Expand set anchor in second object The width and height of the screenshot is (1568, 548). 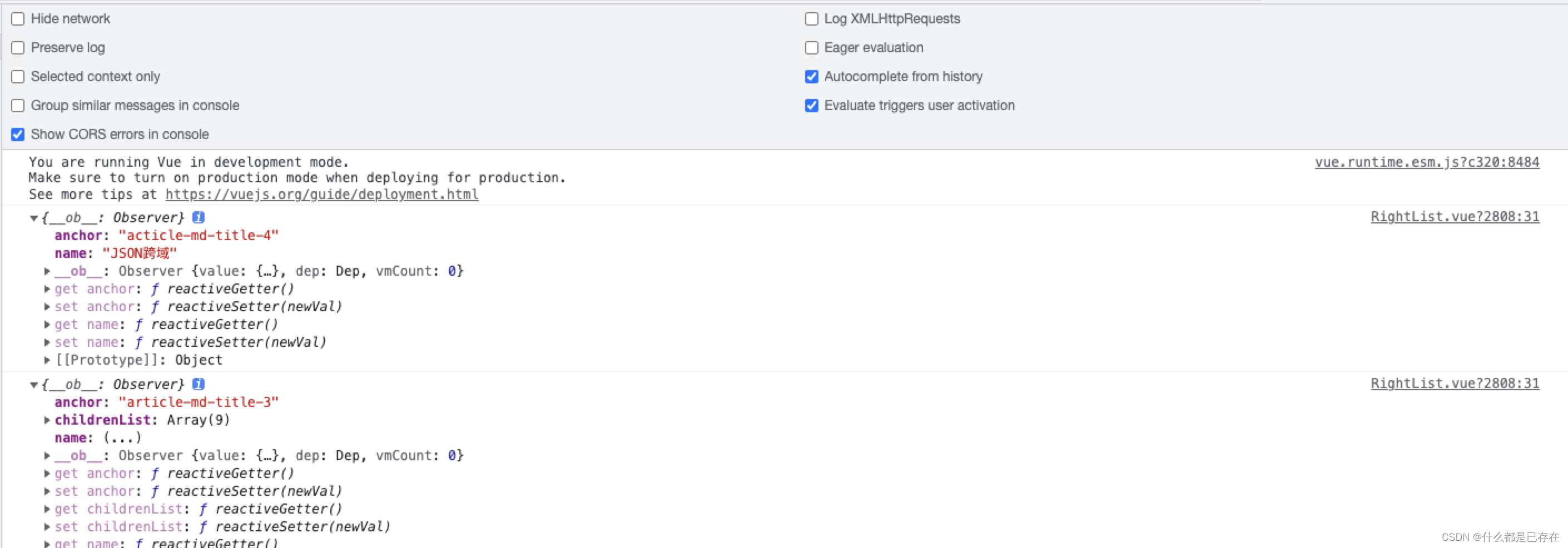pyautogui.click(x=47, y=491)
